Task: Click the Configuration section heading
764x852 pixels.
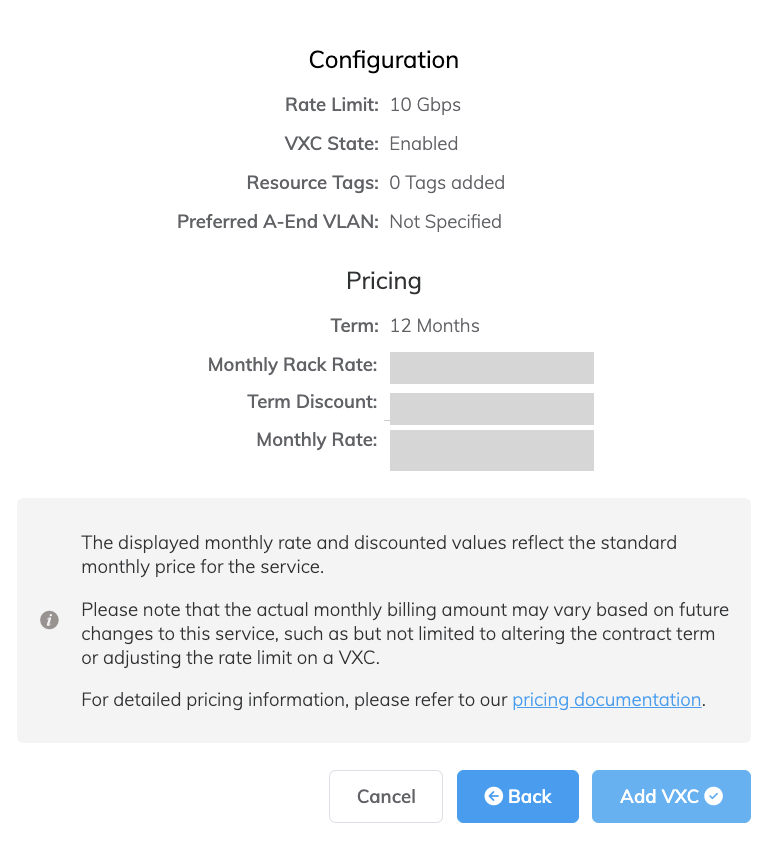Action: 383,60
